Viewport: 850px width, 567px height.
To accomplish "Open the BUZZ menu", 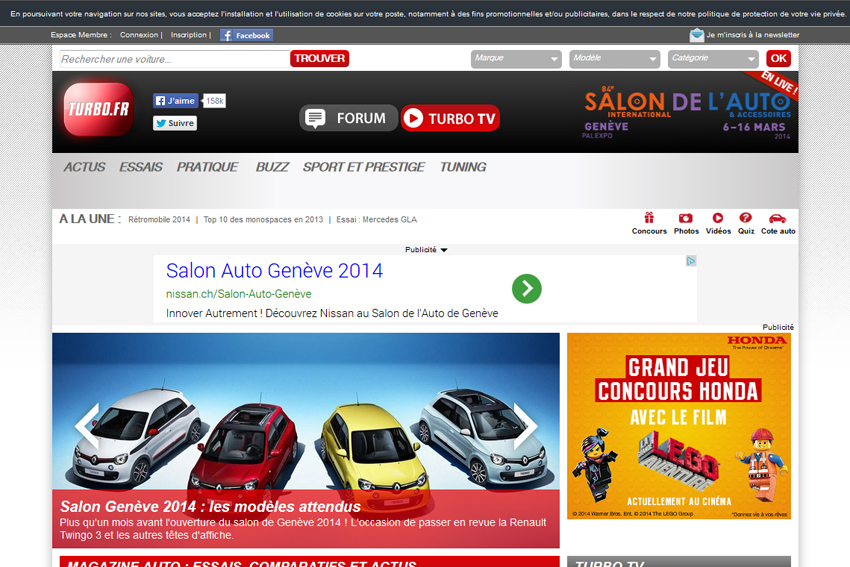I will coord(272,167).
